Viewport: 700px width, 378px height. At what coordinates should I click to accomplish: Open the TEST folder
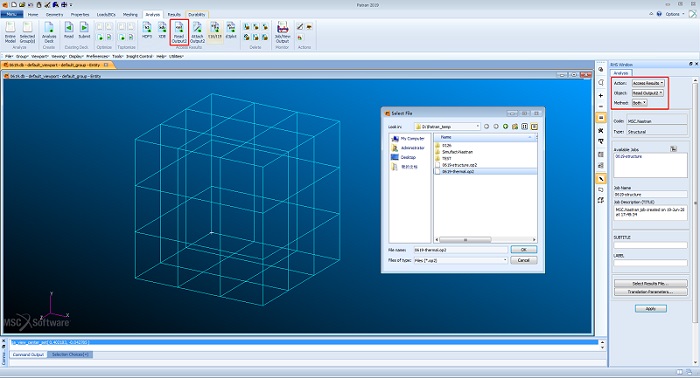(x=446, y=158)
